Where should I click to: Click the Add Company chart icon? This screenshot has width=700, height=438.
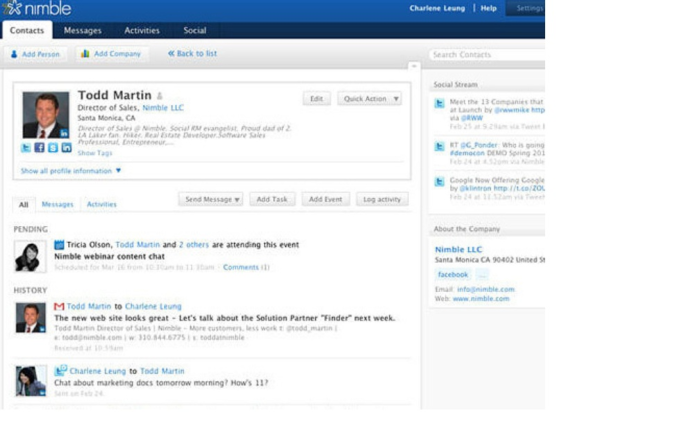coord(85,54)
